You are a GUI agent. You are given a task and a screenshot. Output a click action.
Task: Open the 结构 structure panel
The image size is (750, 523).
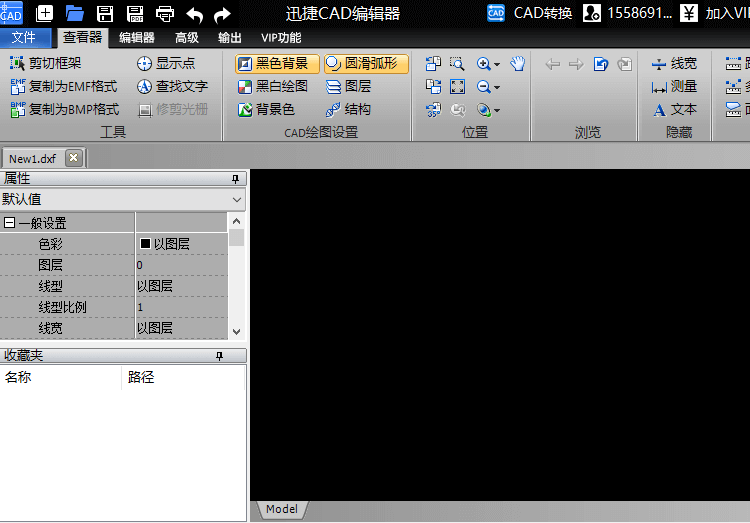(x=348, y=109)
